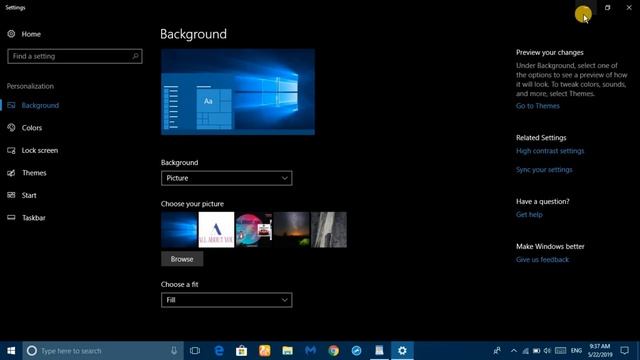Viewport: 640px width, 360px height.
Task: Click the touch keyboard tray icon
Action: (561, 351)
